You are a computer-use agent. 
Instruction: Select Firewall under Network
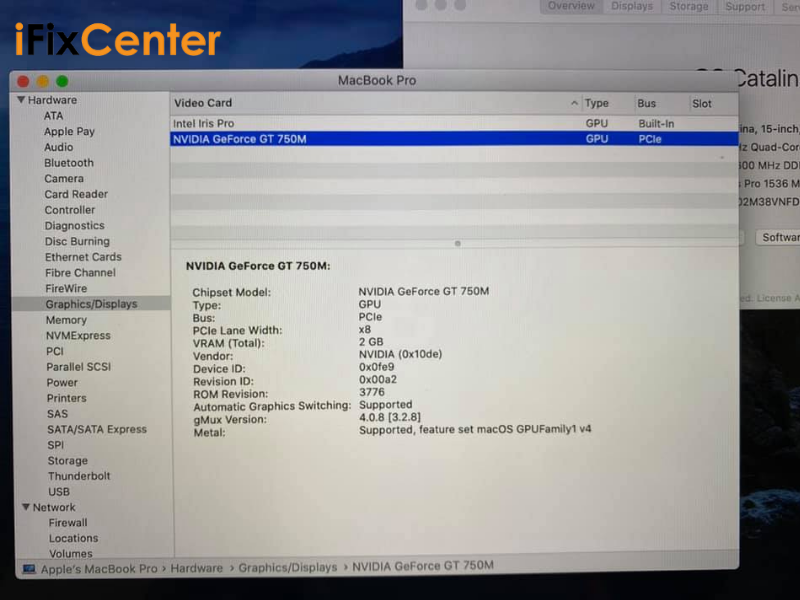68,523
